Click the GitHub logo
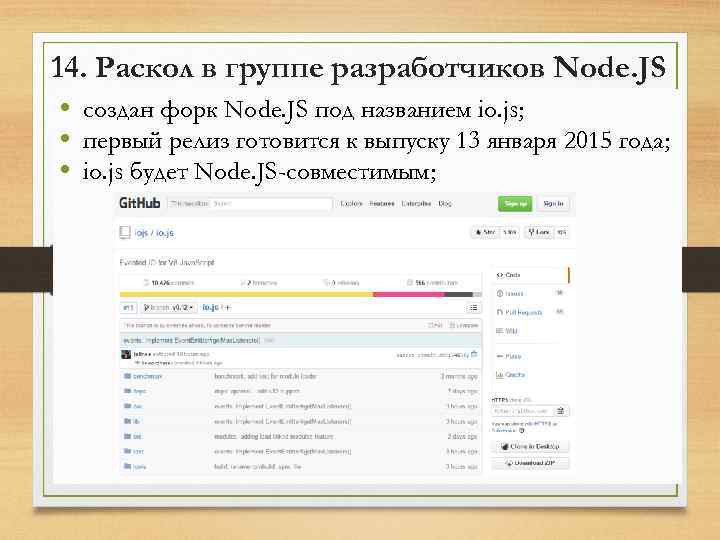Viewport: 720px width, 540px height. (140, 203)
